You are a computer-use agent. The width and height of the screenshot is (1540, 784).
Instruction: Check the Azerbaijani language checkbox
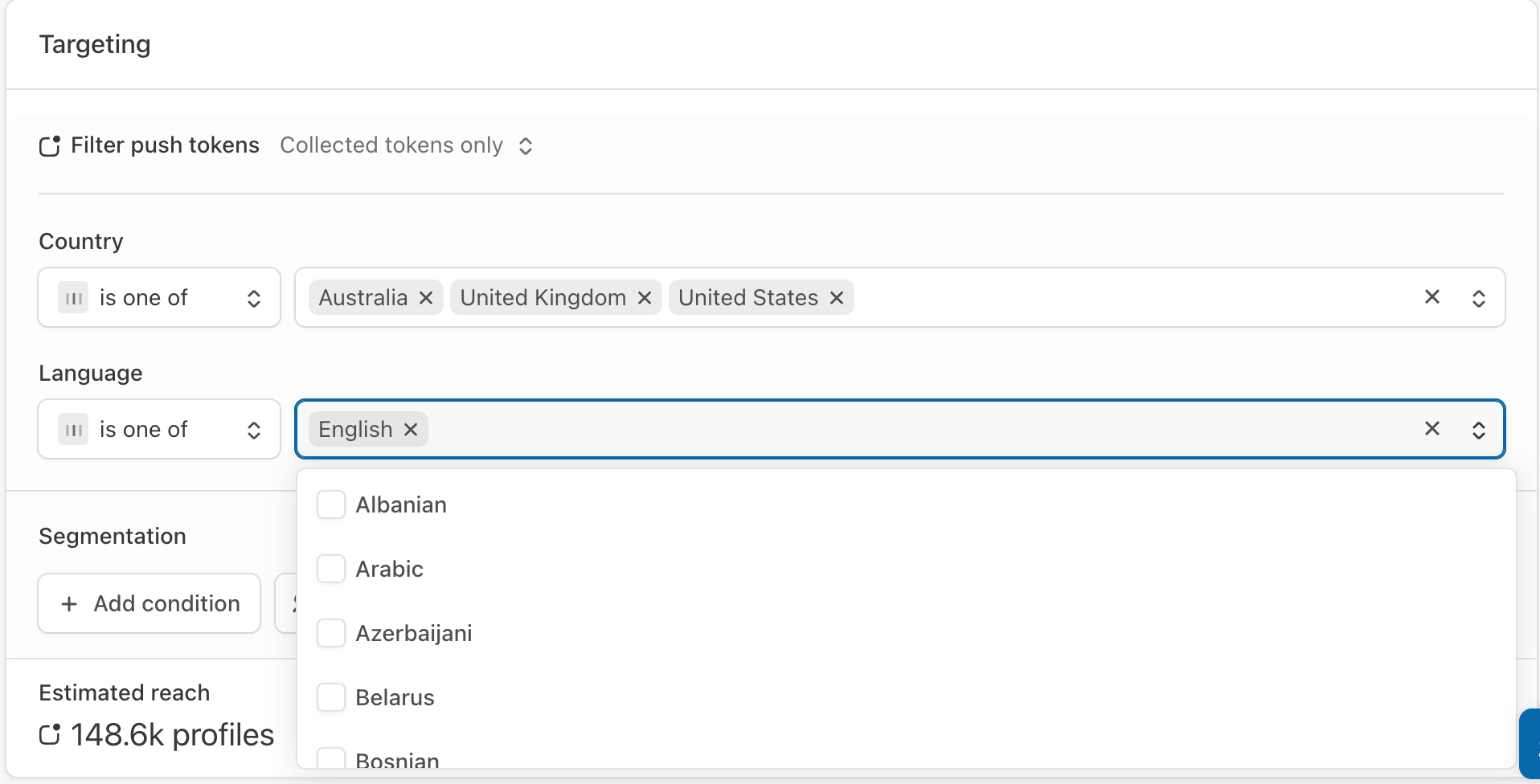(331, 634)
